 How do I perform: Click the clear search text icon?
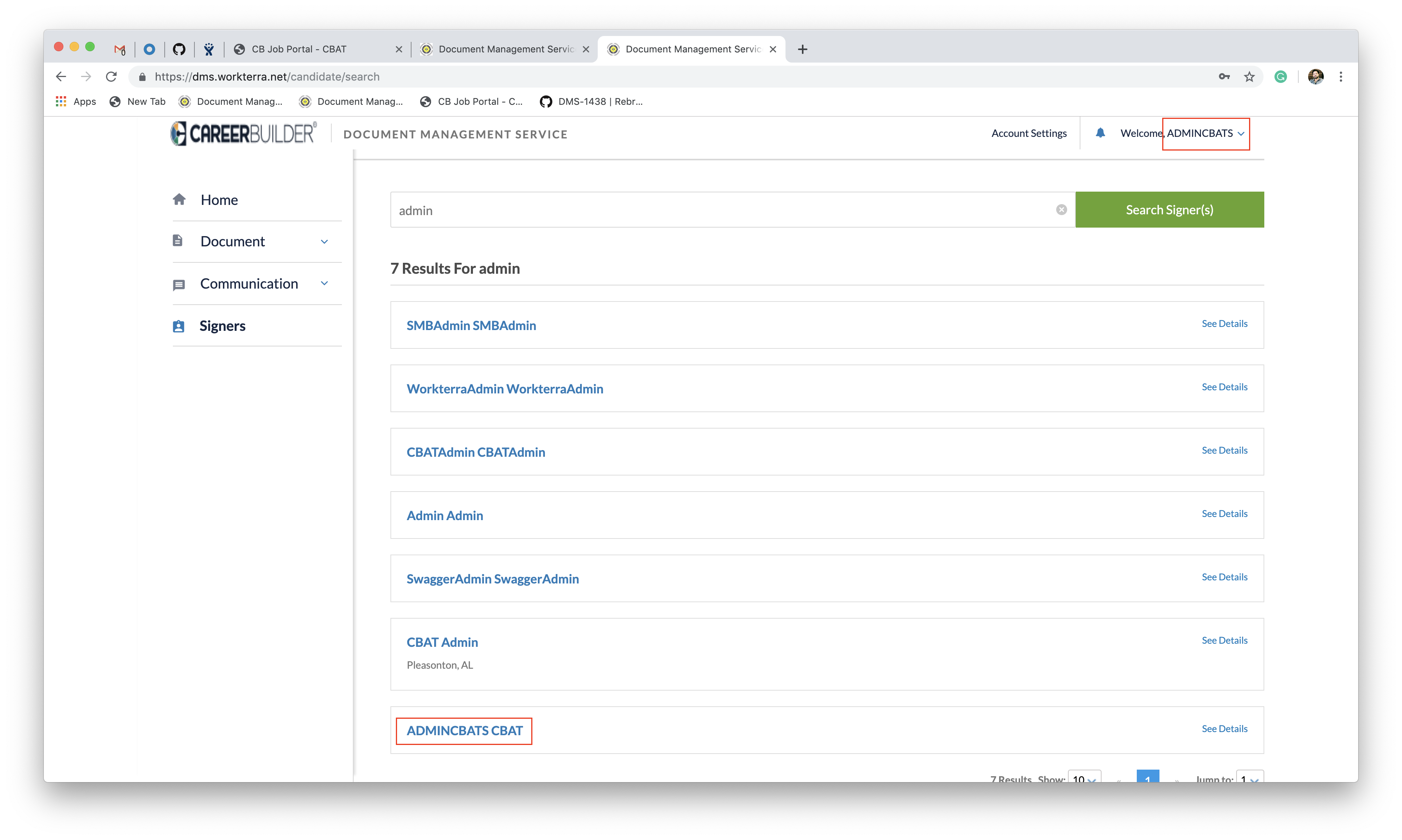tap(1061, 210)
